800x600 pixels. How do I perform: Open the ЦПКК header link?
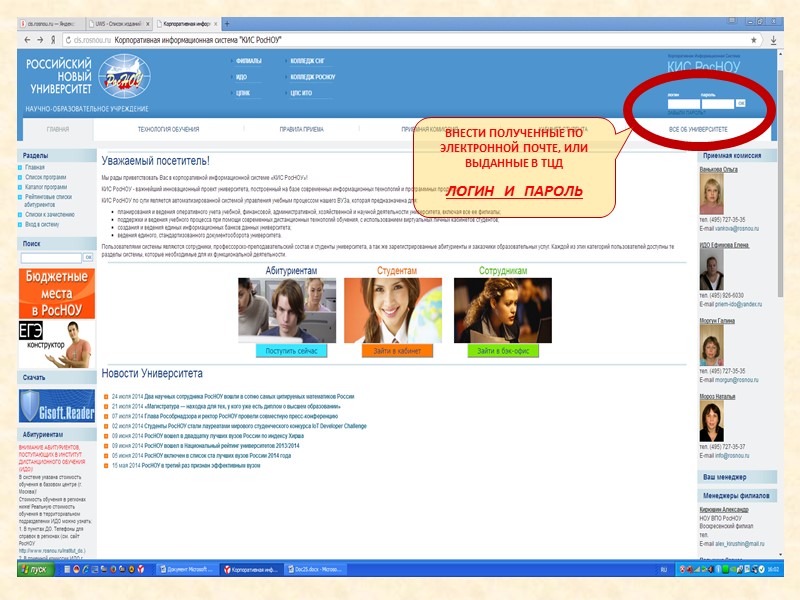tap(243, 93)
